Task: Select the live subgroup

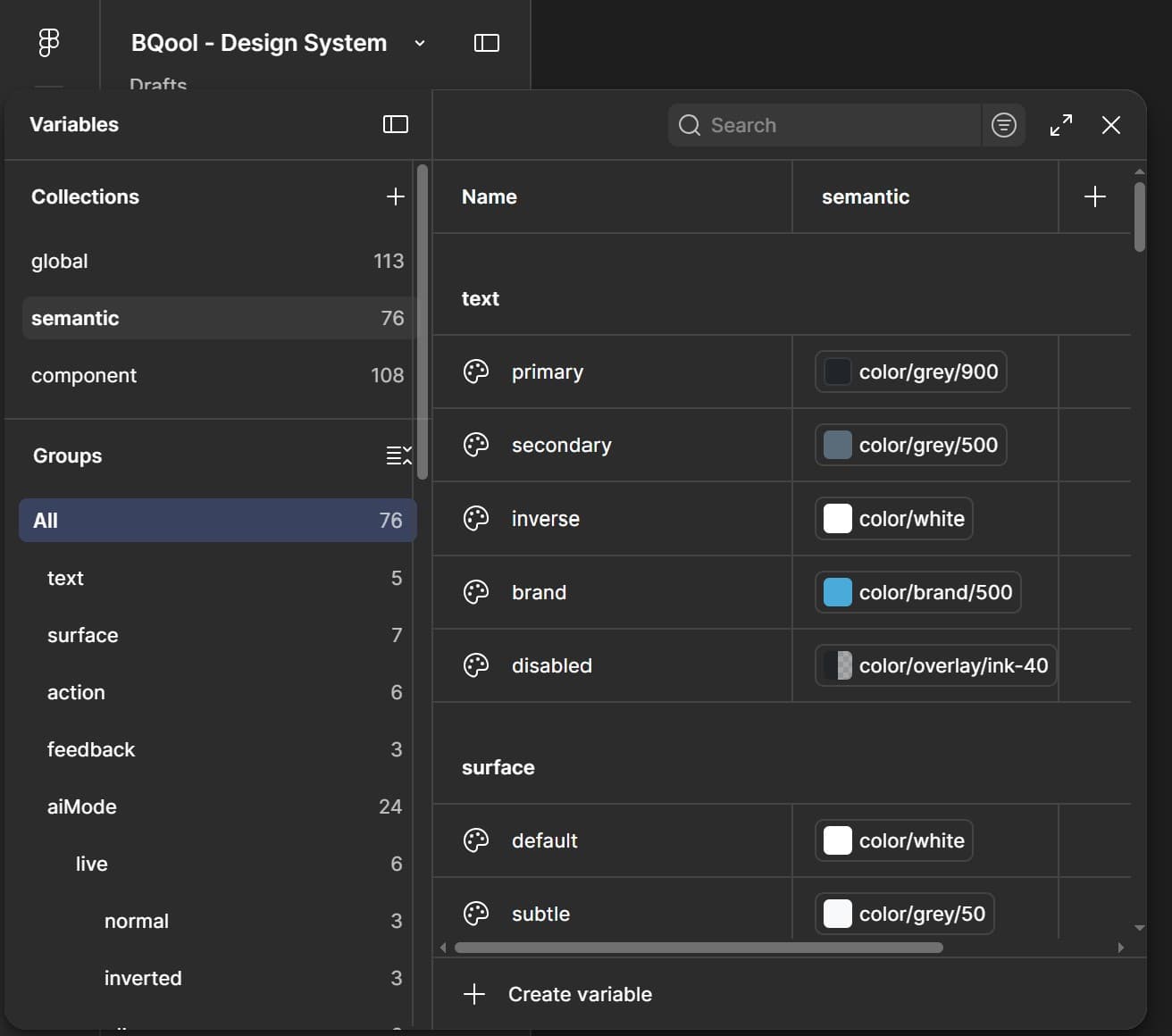Action: coord(218,864)
